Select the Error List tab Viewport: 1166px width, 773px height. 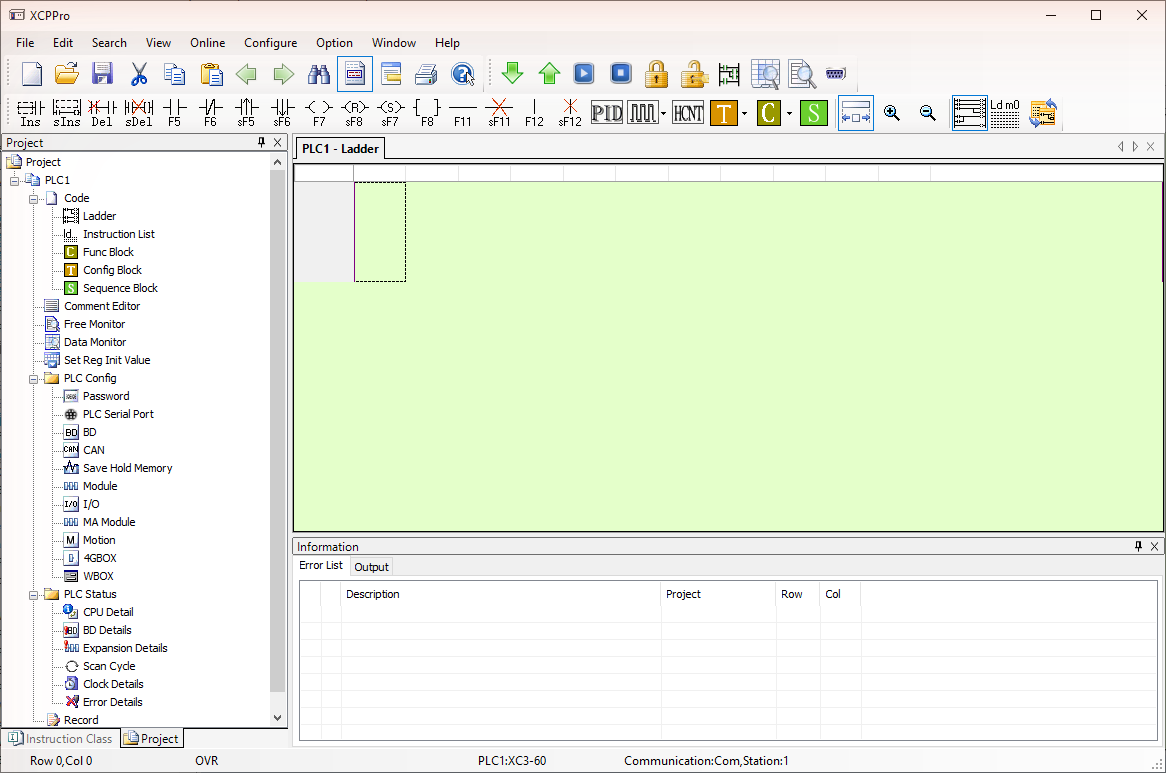[x=321, y=566]
